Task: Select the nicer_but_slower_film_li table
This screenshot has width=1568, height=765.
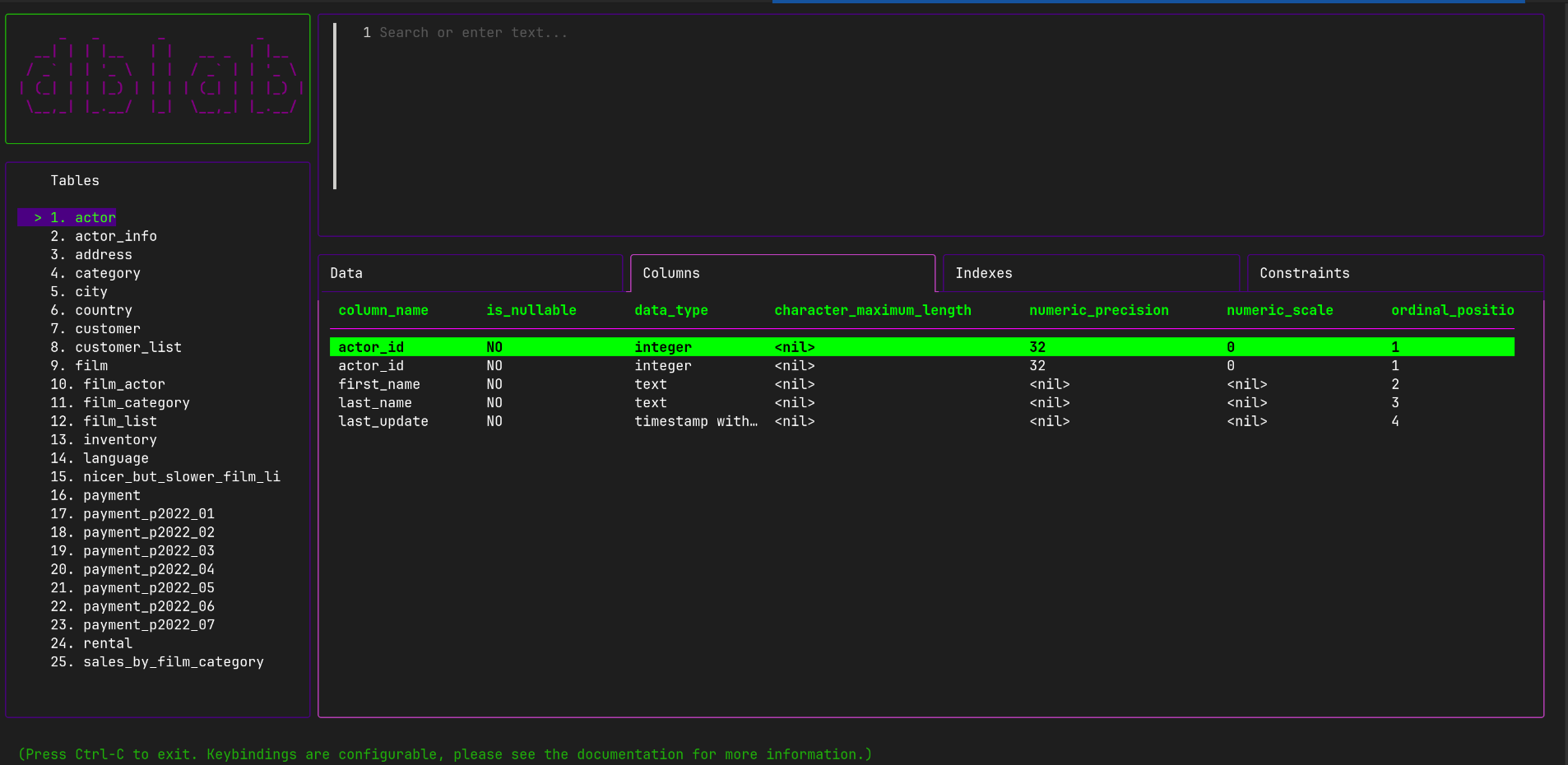Action: point(165,477)
